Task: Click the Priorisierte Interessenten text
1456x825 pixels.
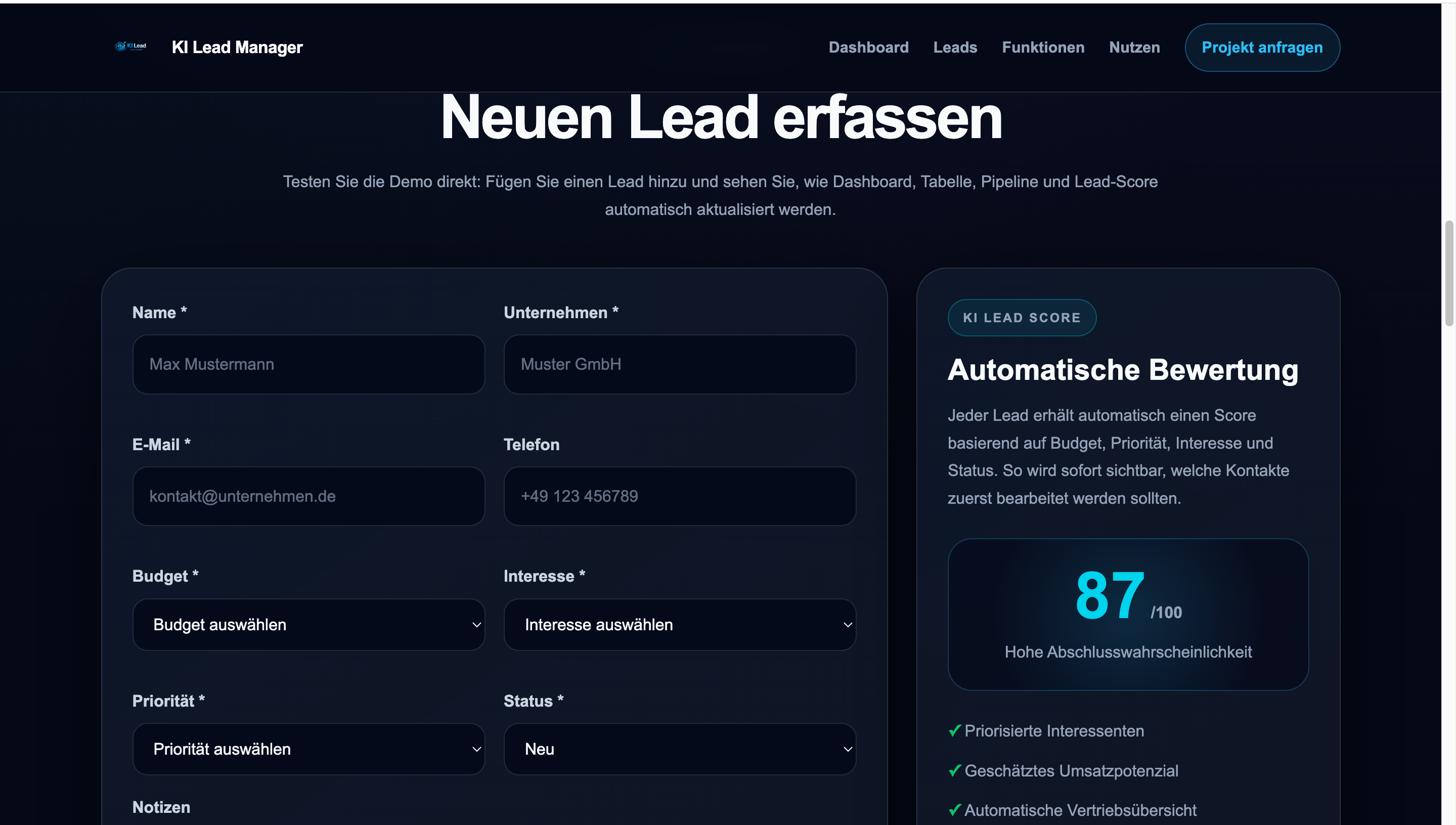Action: 1054,731
